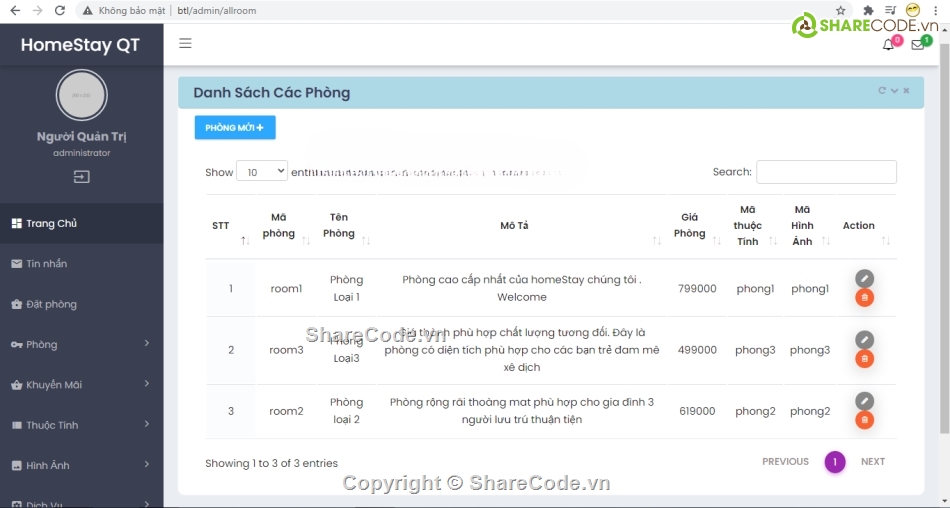950x508 pixels.
Task: Click the Phòng Loại 1 name cell
Action: point(347,289)
